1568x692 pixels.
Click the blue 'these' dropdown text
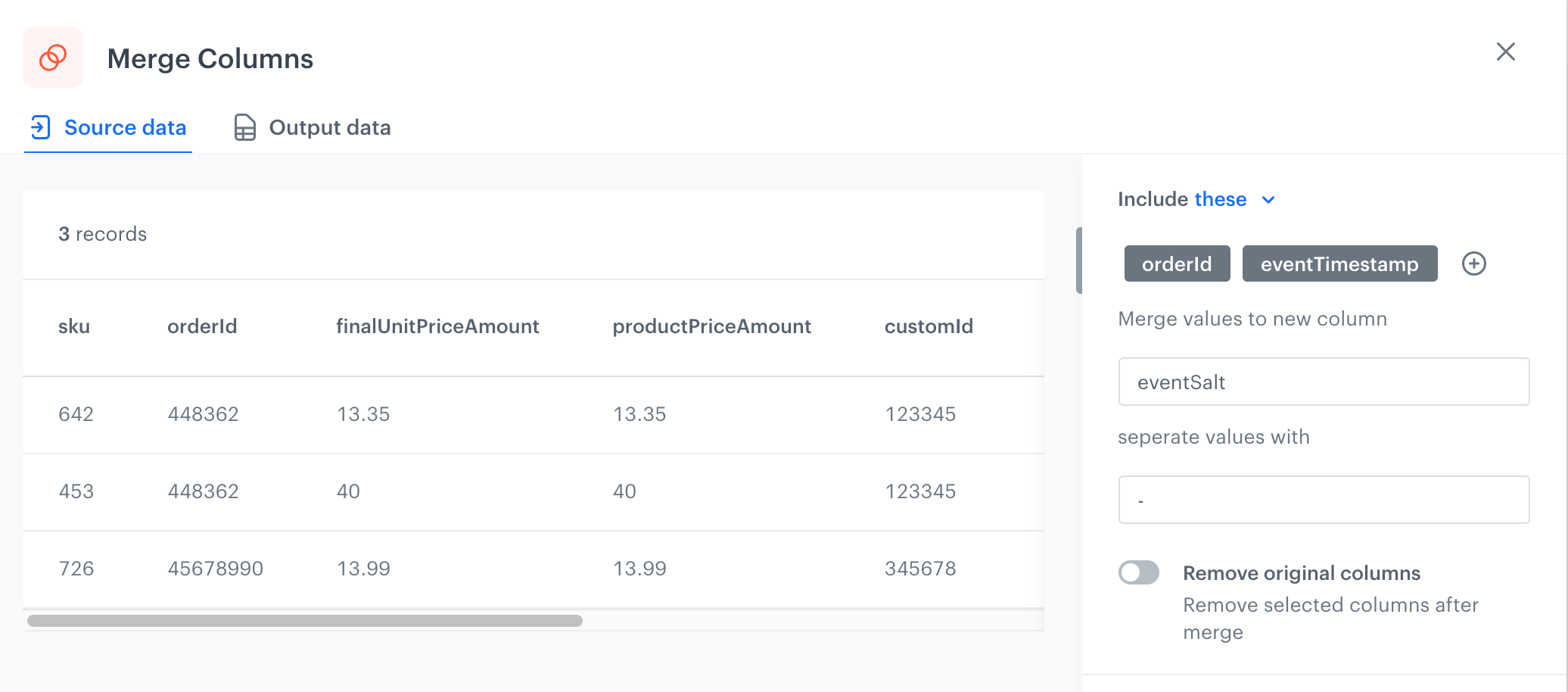point(1220,199)
